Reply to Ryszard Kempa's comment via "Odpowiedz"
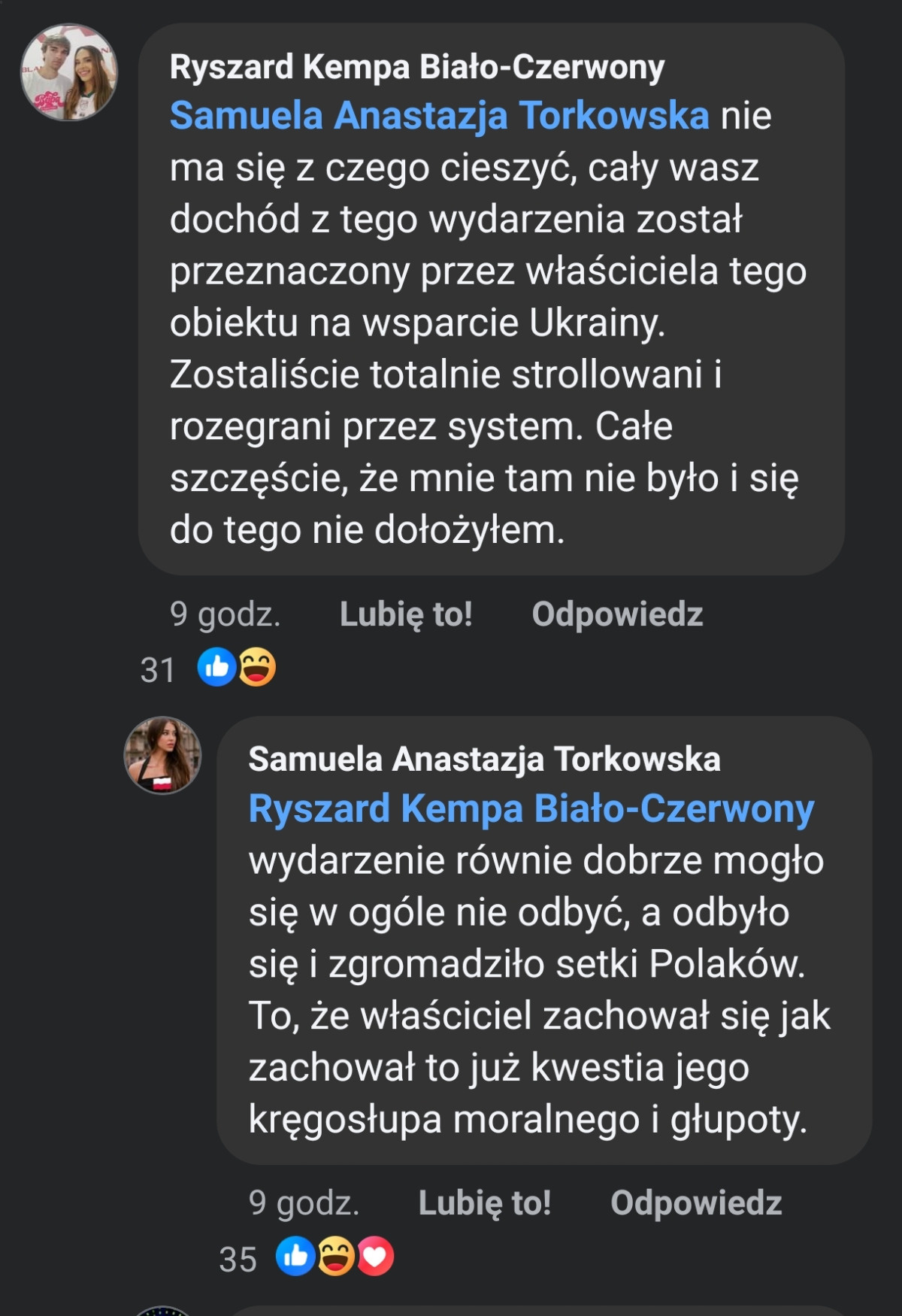 point(617,614)
